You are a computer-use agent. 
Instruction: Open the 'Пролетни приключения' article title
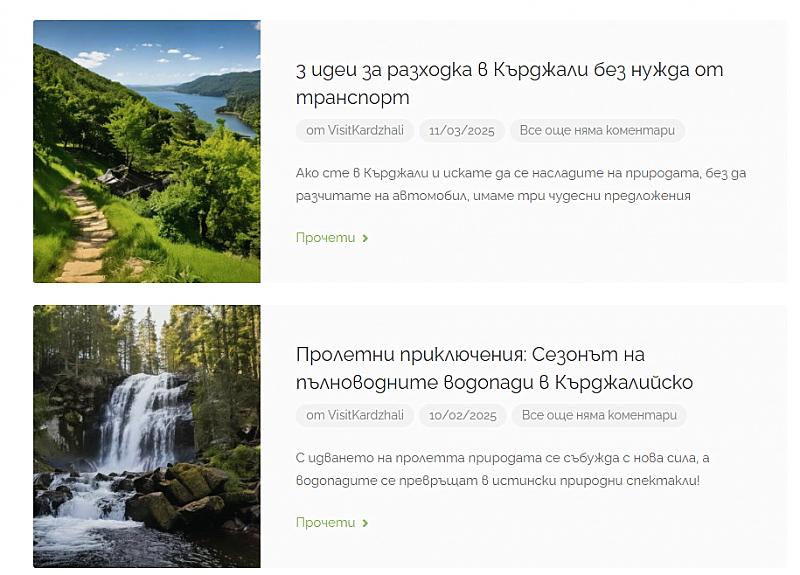pyautogui.click(x=494, y=368)
